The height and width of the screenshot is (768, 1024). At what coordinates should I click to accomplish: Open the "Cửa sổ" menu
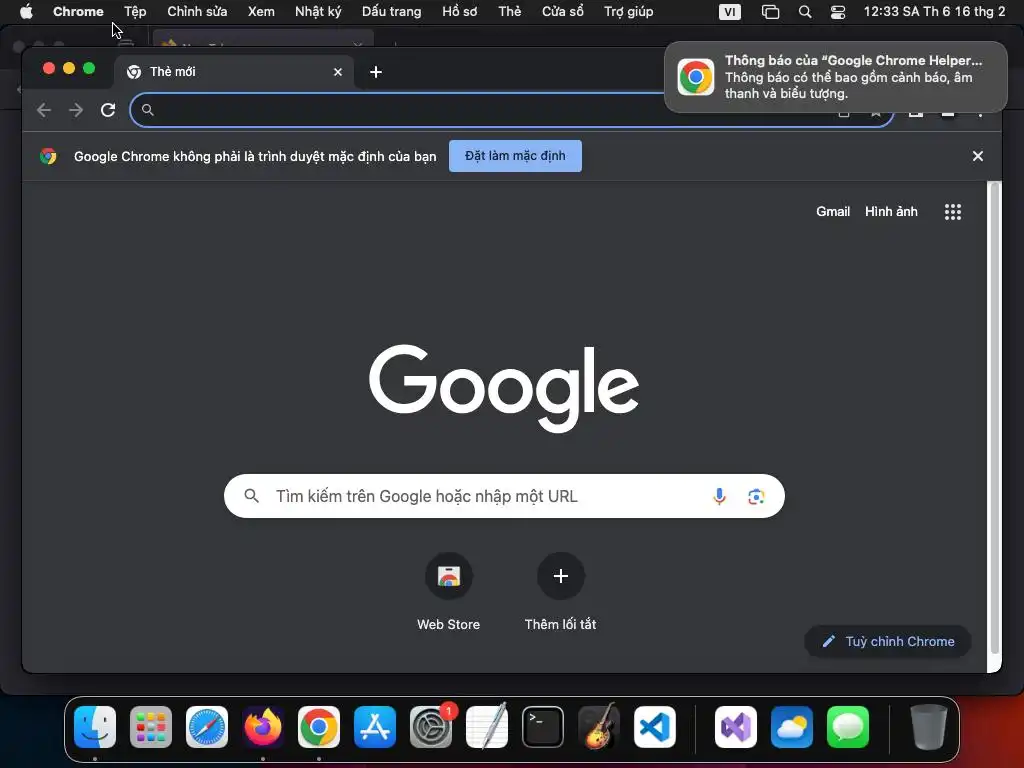click(x=562, y=12)
